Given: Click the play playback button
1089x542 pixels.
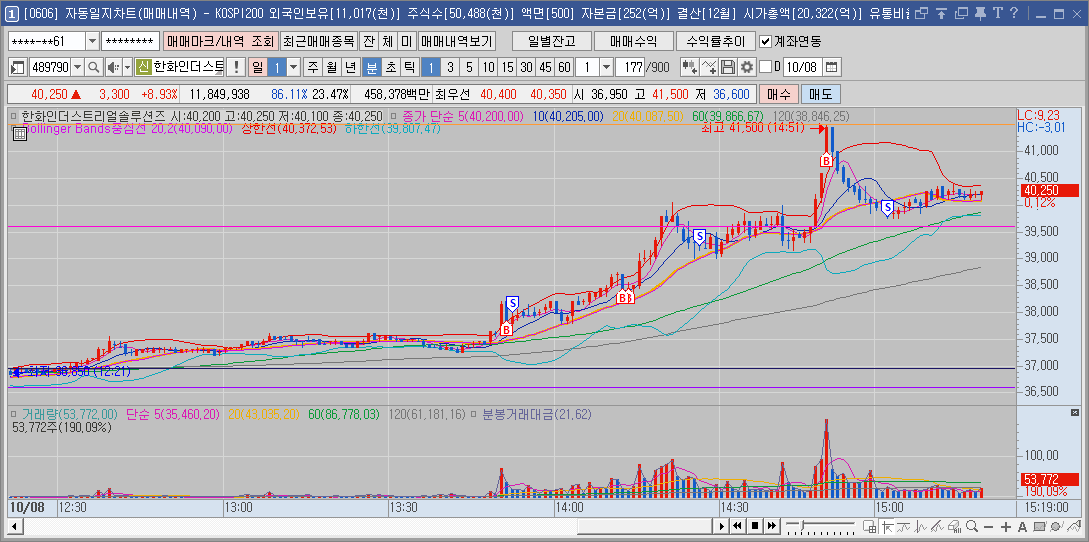Looking at the screenshot, I should click(x=722, y=526).
